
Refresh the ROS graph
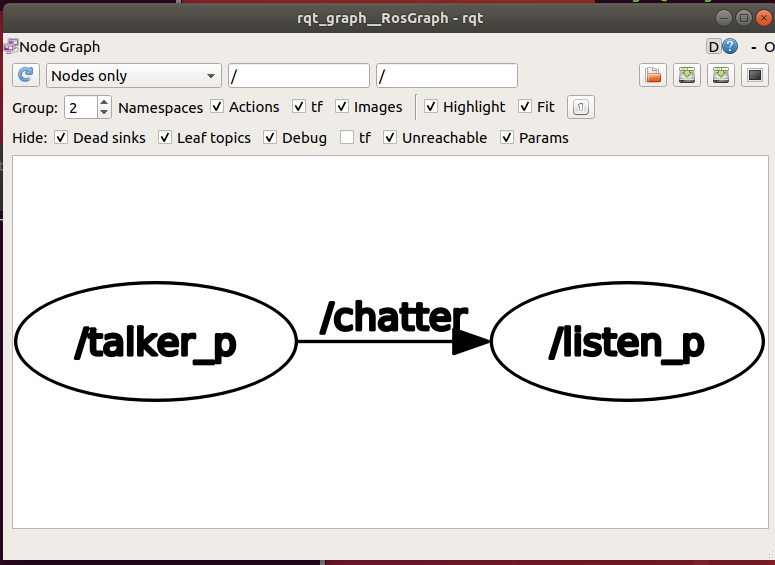coord(26,75)
